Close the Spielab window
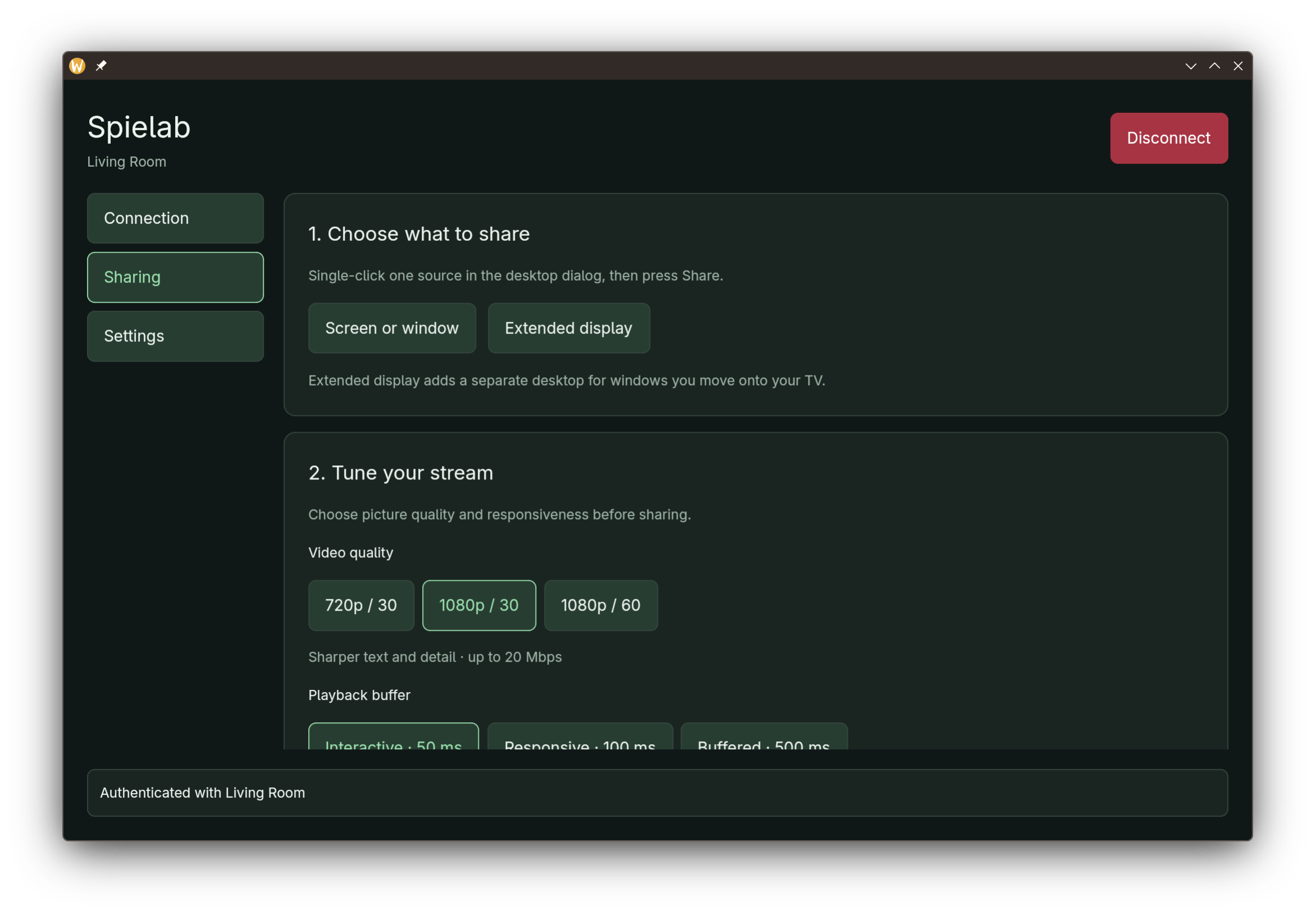 (x=1238, y=66)
